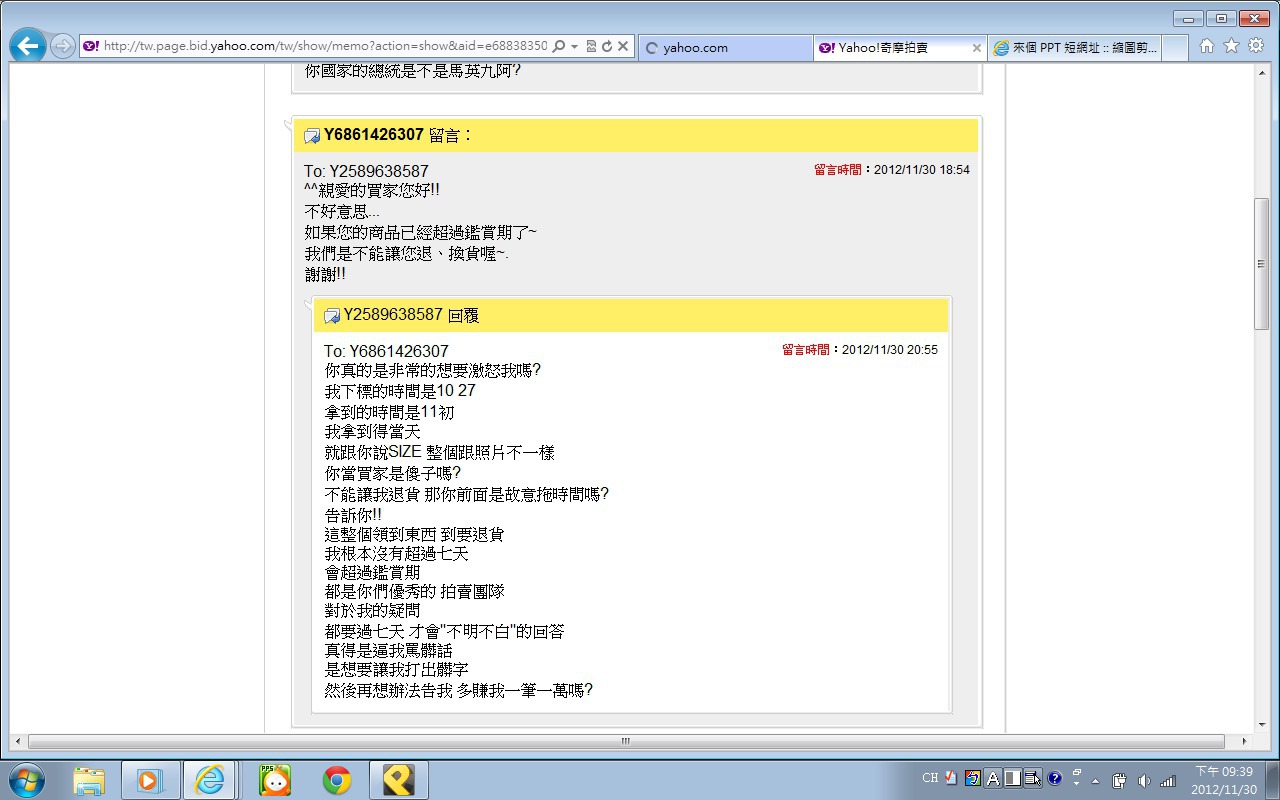This screenshot has width=1280, height=800.
Task: Click the URL address field
Action: pos(320,46)
